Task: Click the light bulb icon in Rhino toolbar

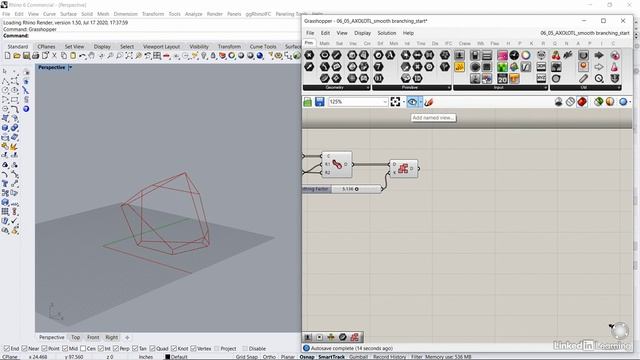Action: point(204,56)
